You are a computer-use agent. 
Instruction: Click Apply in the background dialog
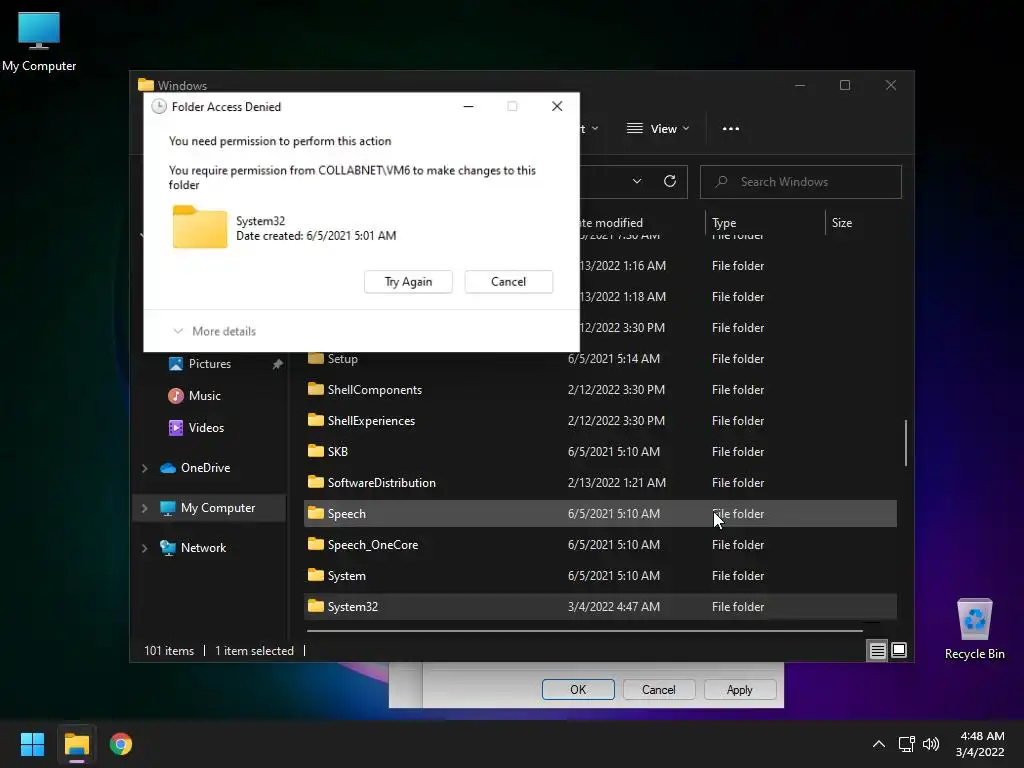coord(739,690)
